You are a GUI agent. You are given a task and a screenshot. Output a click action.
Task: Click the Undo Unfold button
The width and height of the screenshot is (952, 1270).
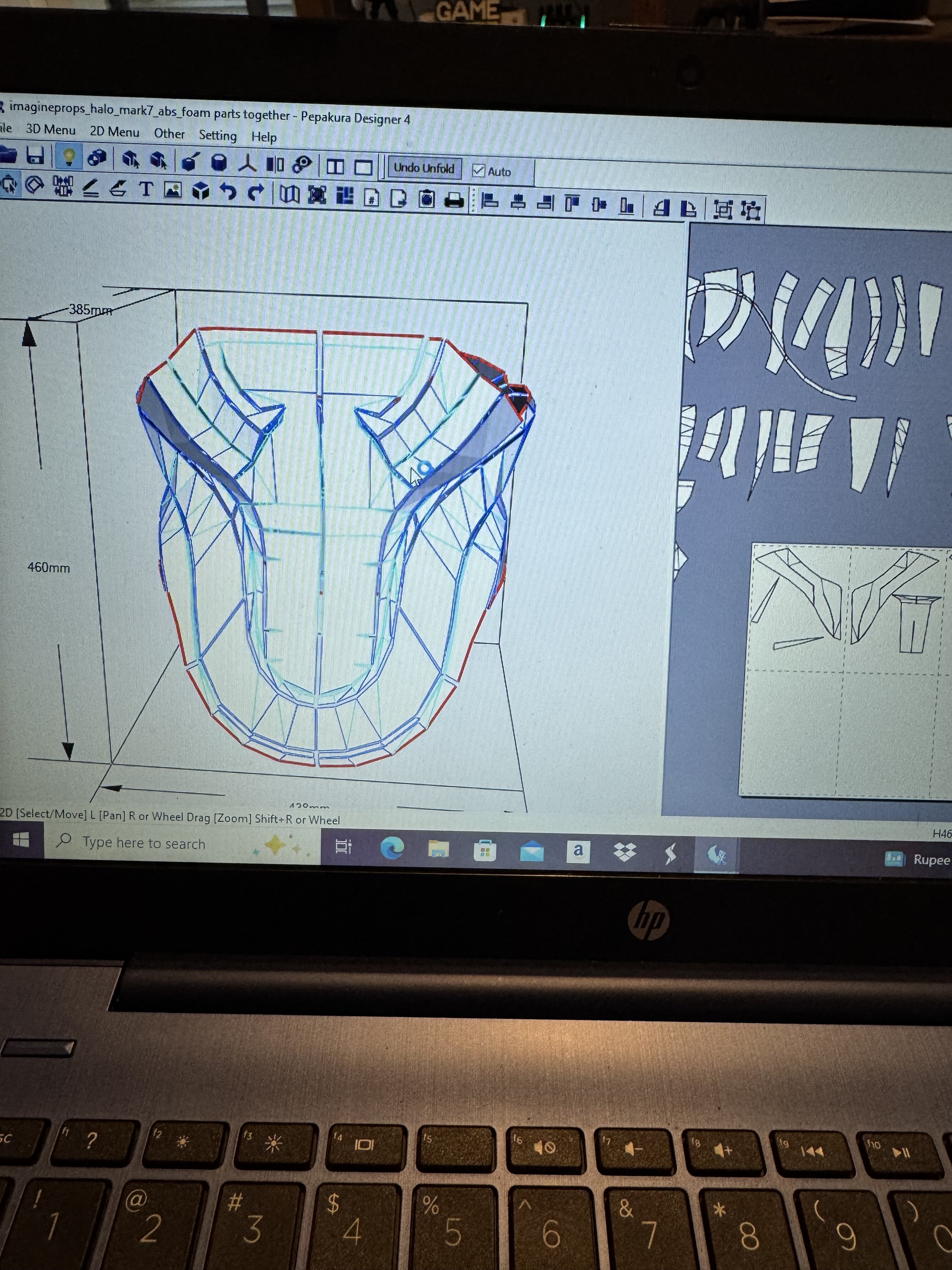click(x=424, y=168)
